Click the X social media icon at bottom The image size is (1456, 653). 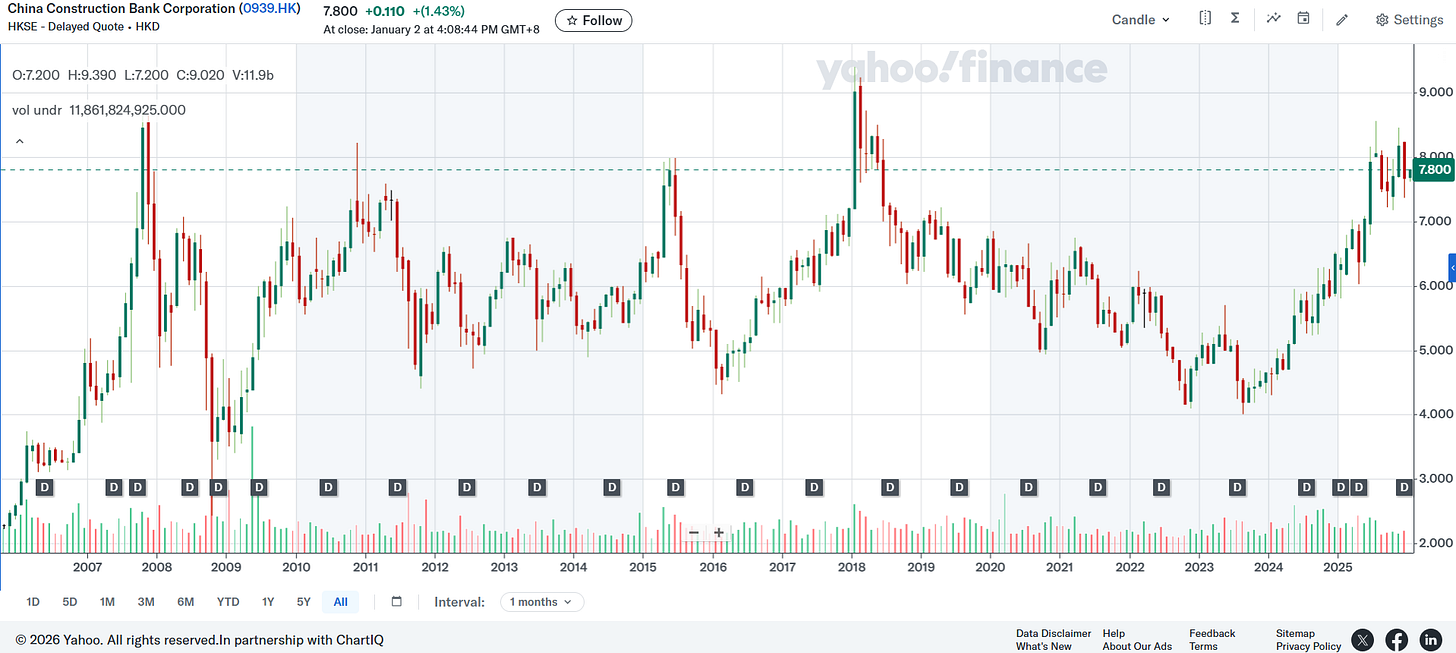(x=1362, y=639)
